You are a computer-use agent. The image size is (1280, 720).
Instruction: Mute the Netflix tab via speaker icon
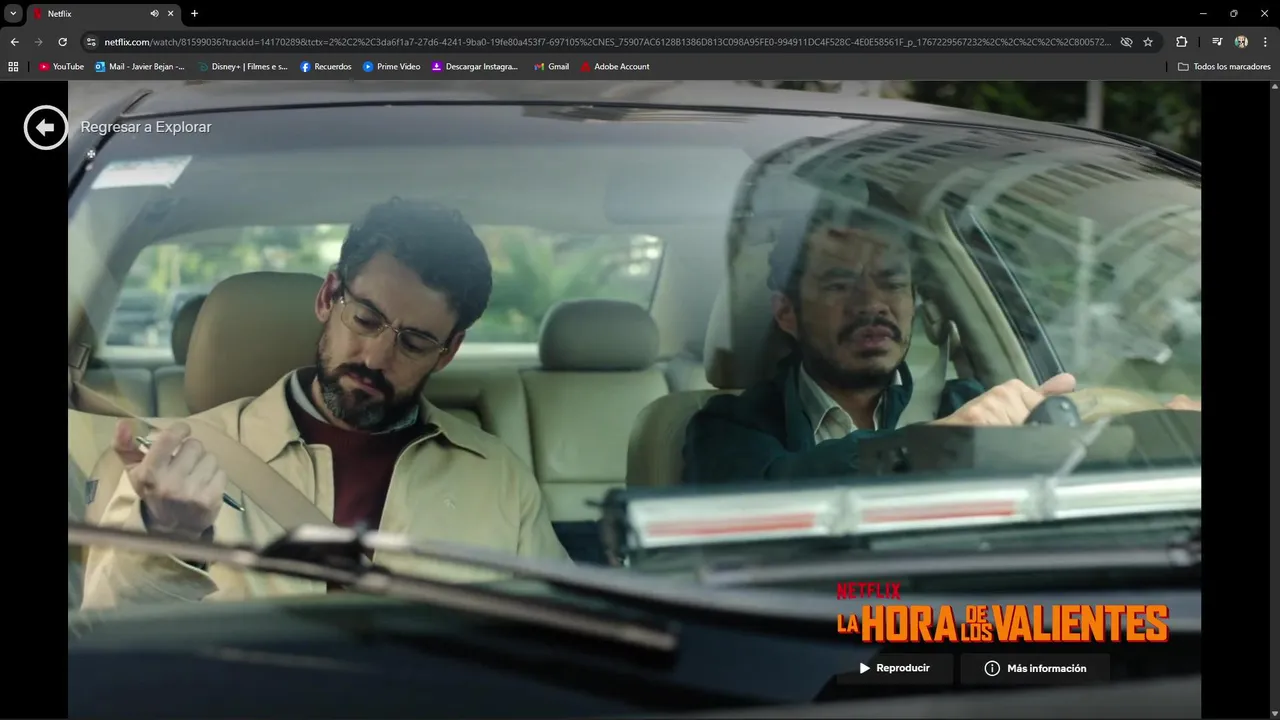[x=154, y=14]
